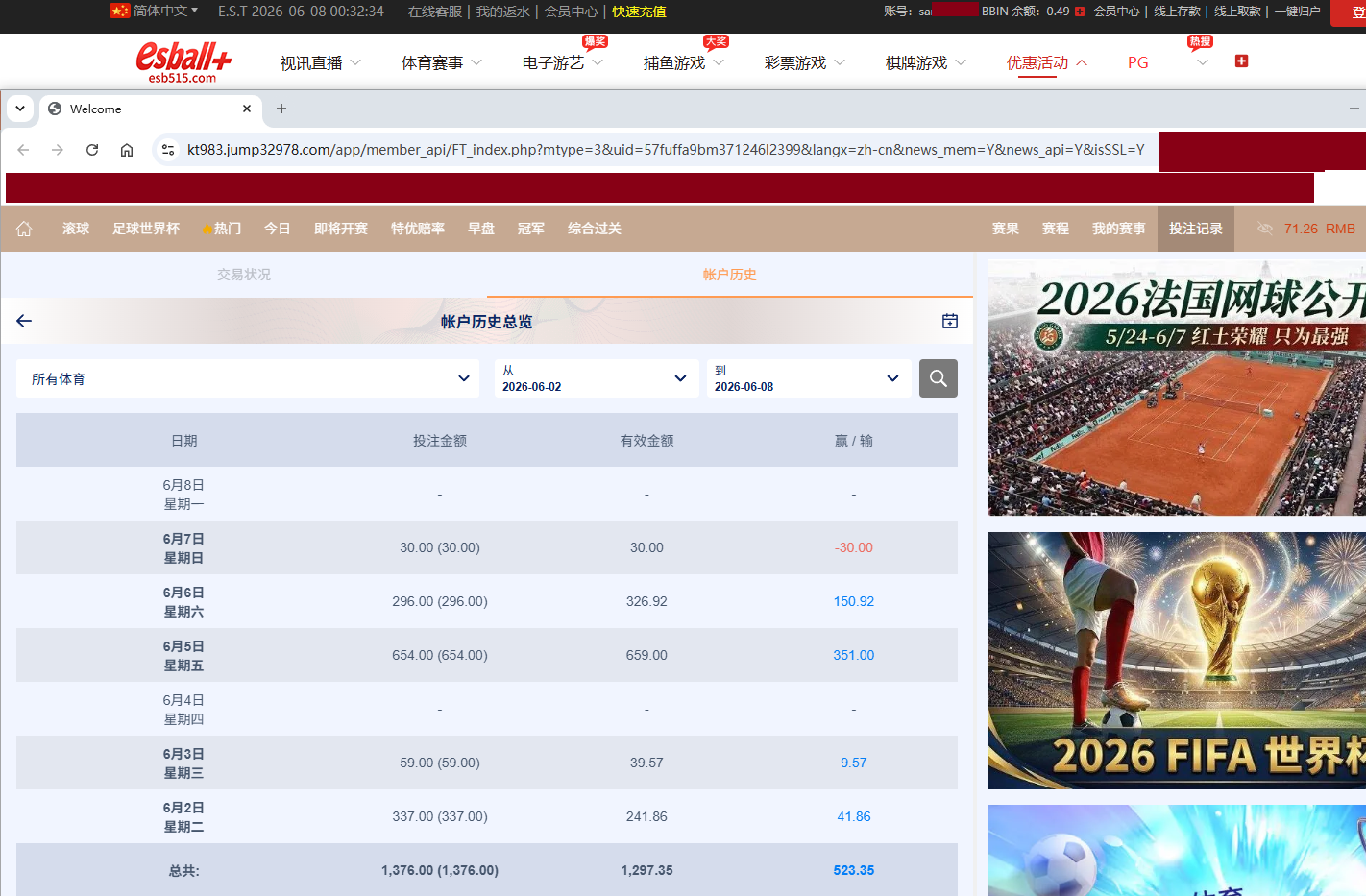Click the sportsbook home icon
The image size is (1366, 896).
click(24, 229)
